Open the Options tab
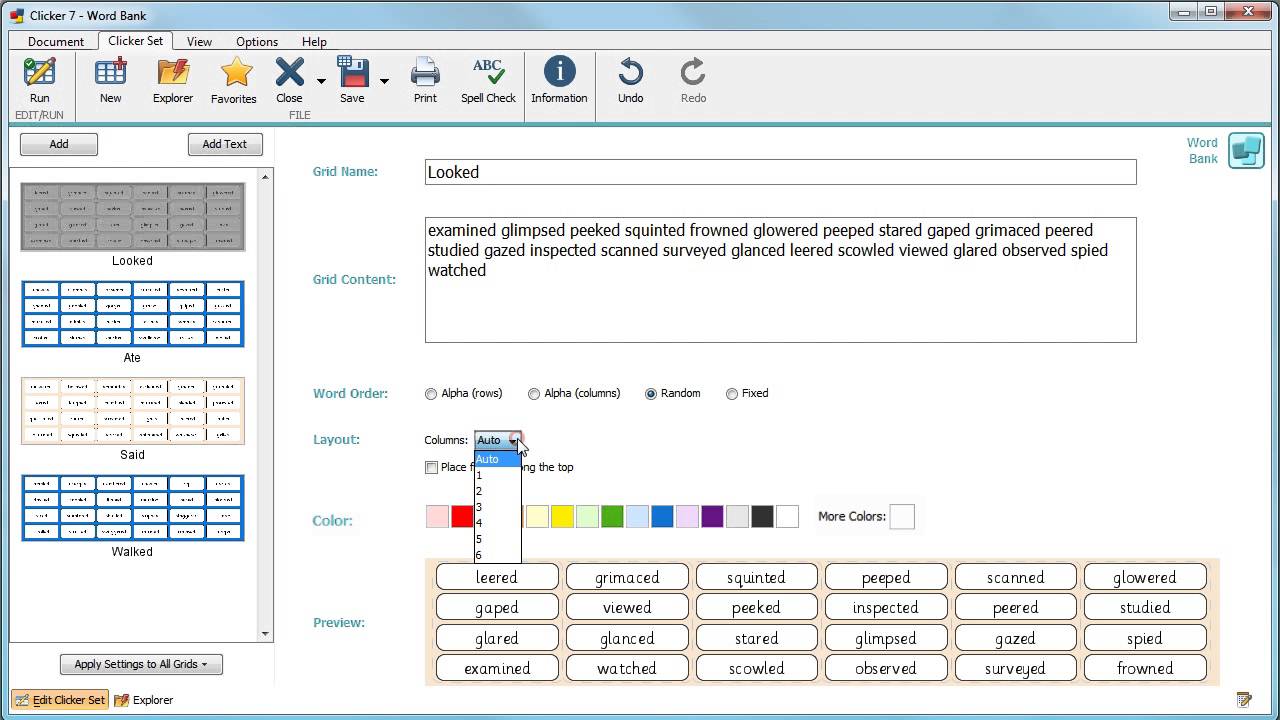 [257, 42]
